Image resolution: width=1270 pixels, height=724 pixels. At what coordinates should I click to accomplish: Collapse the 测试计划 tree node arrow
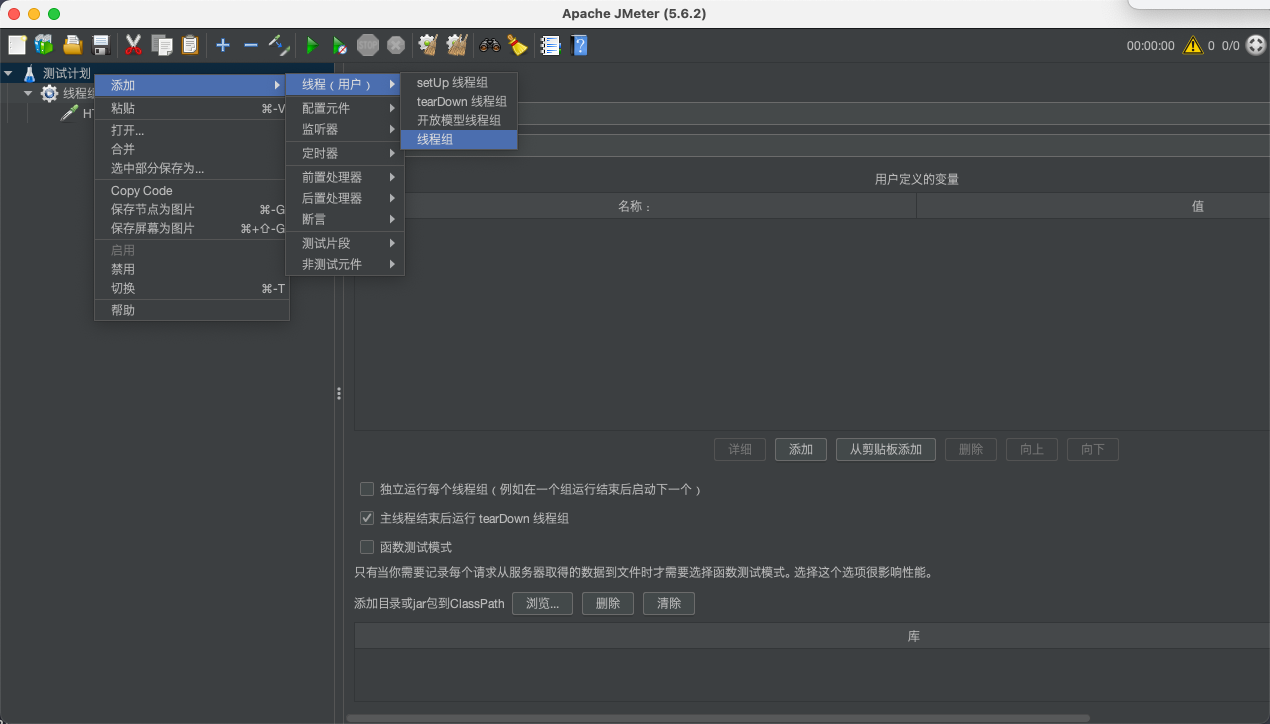pyautogui.click(x=8, y=73)
